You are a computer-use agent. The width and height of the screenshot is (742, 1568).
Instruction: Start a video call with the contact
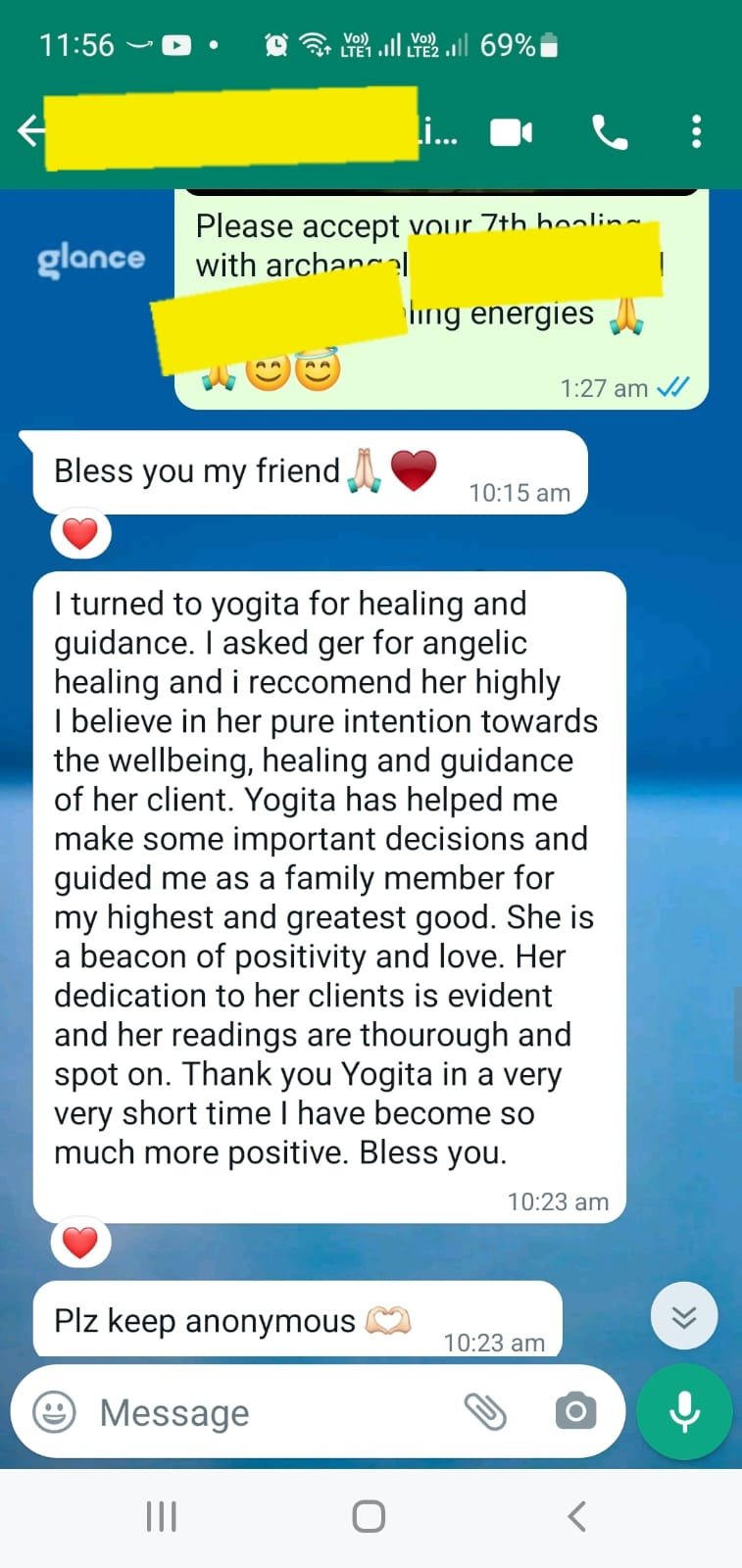click(511, 131)
